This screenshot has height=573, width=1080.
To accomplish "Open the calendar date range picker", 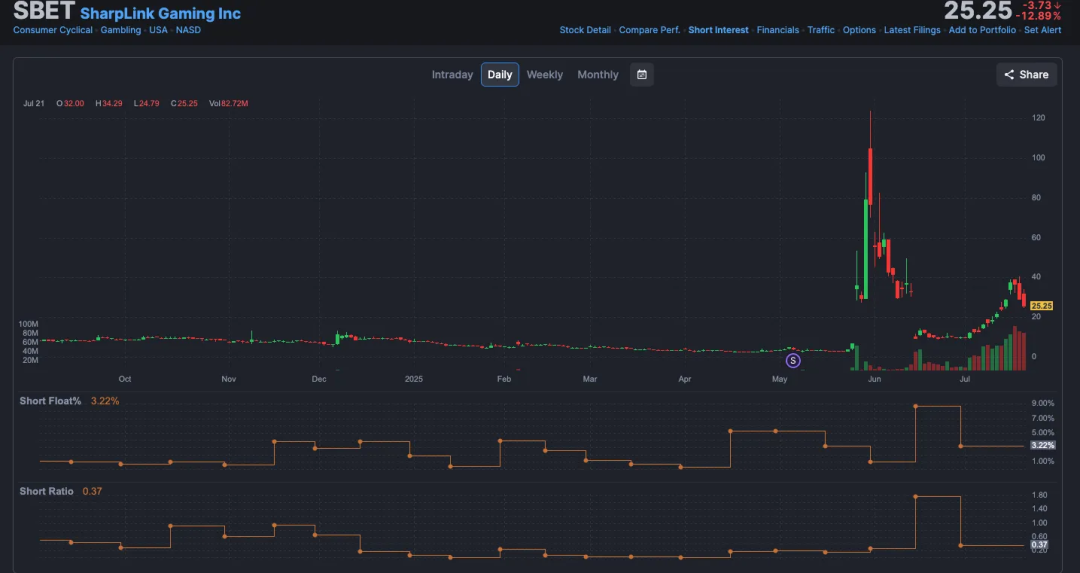I will (642, 74).
